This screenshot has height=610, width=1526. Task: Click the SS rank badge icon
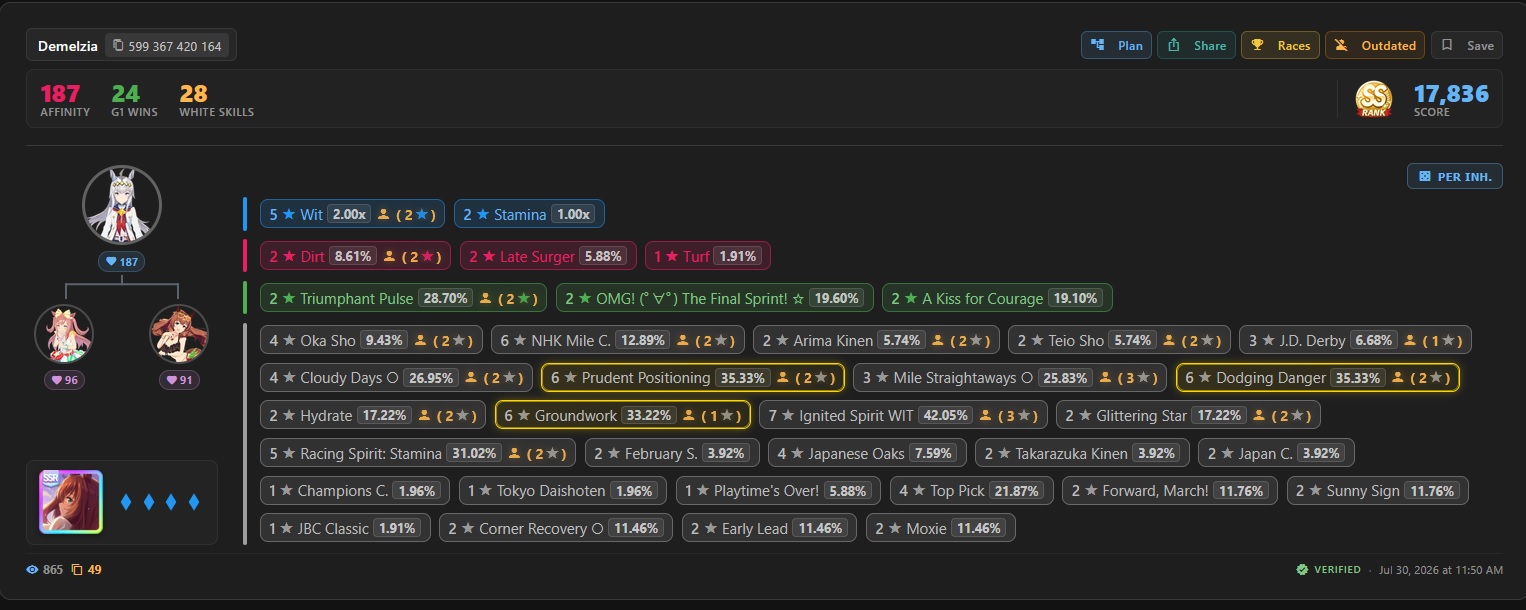1373,99
